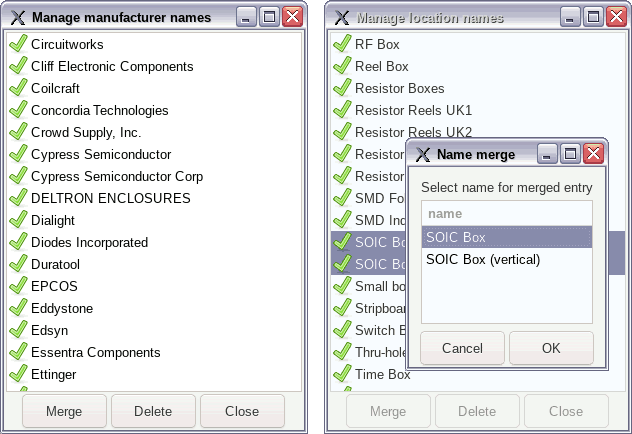
Task: Select Resistor Reels UK2 location
Action: point(478,131)
